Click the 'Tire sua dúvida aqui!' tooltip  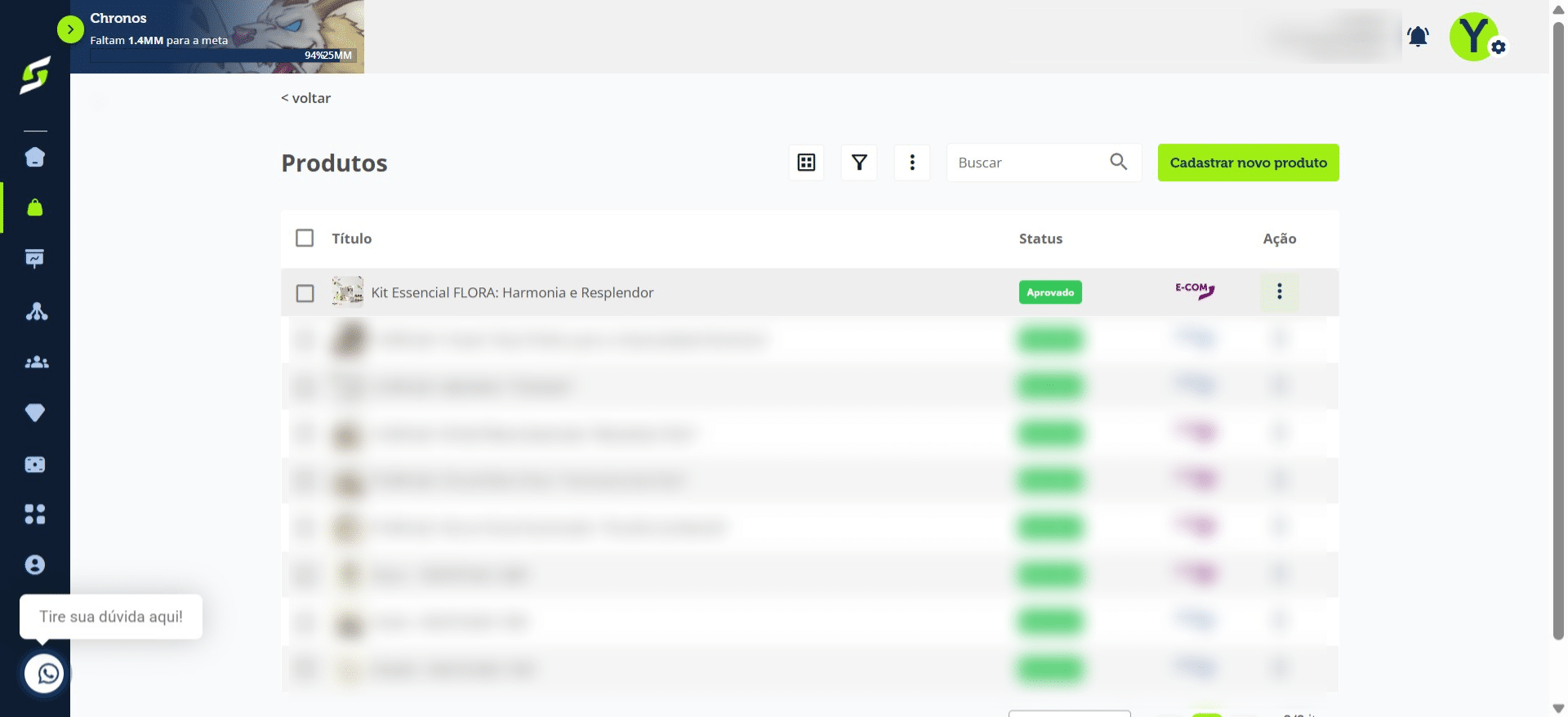(111, 617)
